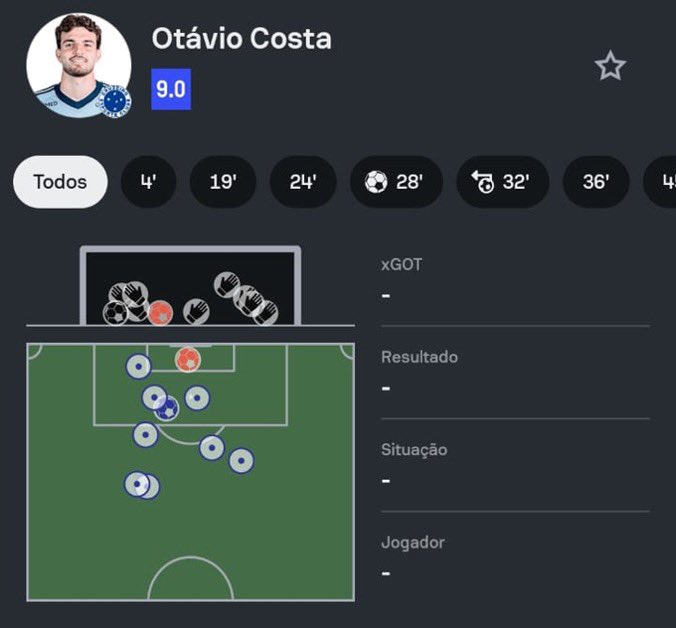Click the rightmost shot marker outside the box
The width and height of the screenshot is (676, 628).
coord(241,461)
